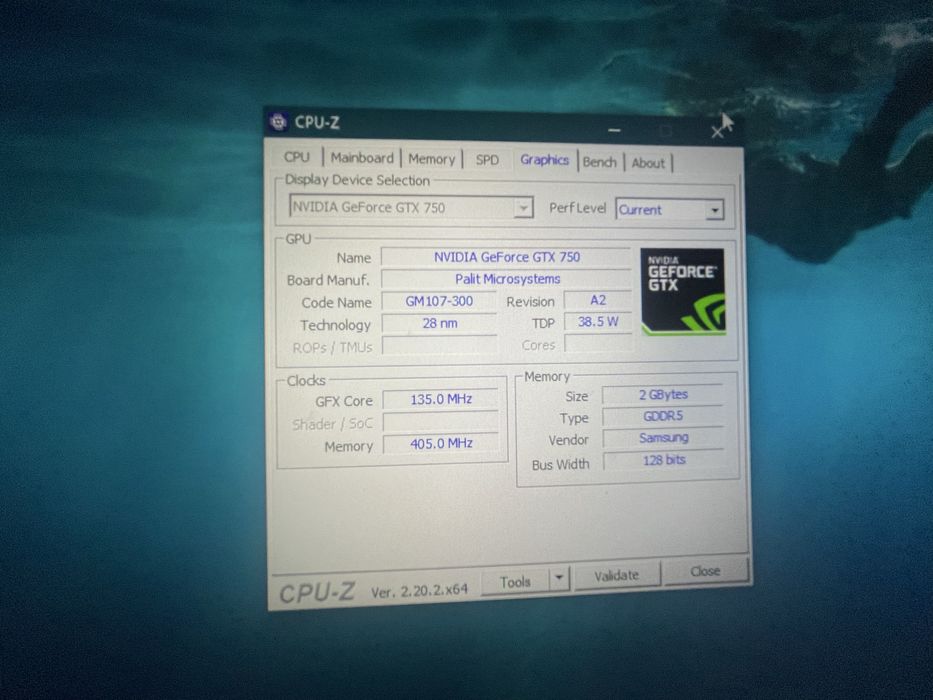This screenshot has height=700, width=933.
Task: Click the Ver. 2.20.2.x64 version text
Action: pos(419,590)
